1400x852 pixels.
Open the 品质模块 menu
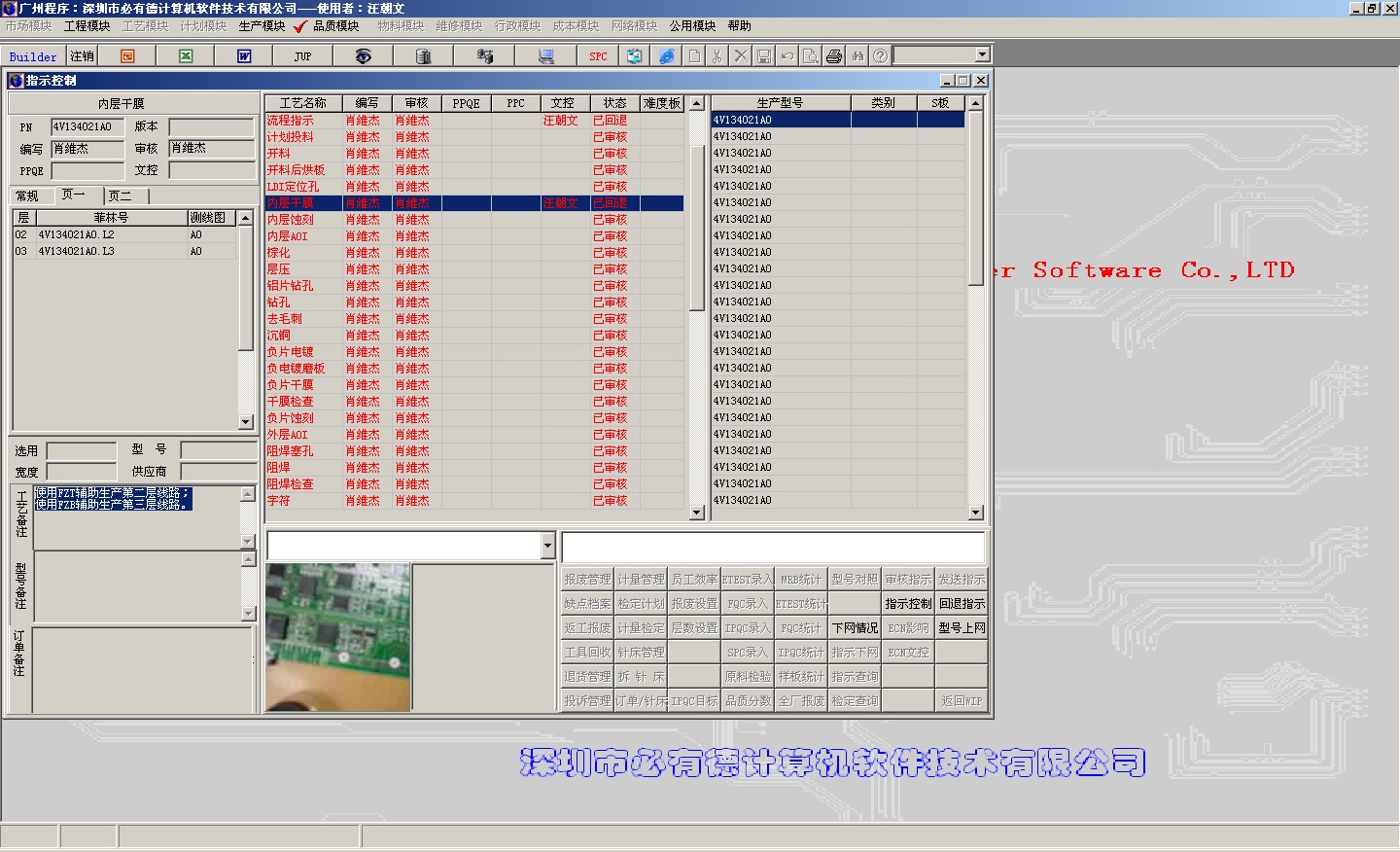pos(335,26)
